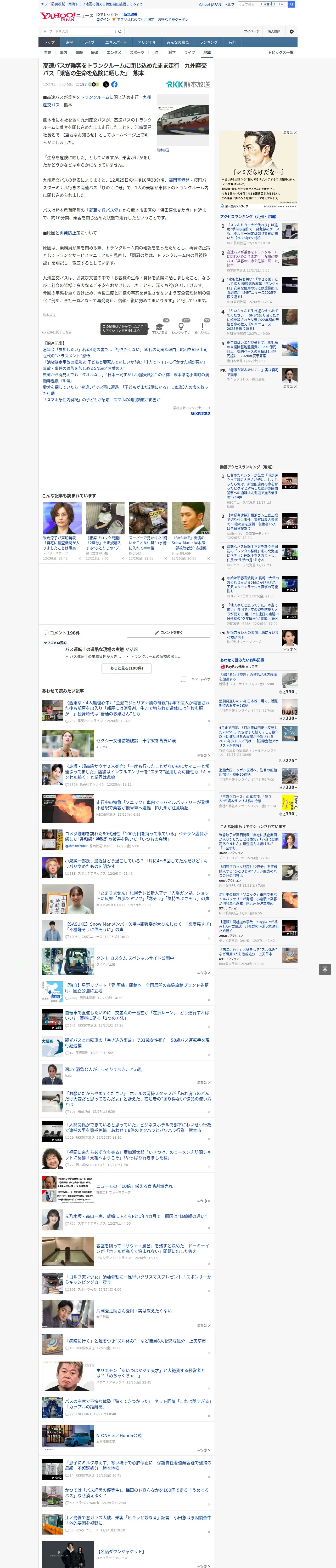336x1568 pixels.
Task: Open the エキスパート navigation tab
Action: [x=116, y=42]
